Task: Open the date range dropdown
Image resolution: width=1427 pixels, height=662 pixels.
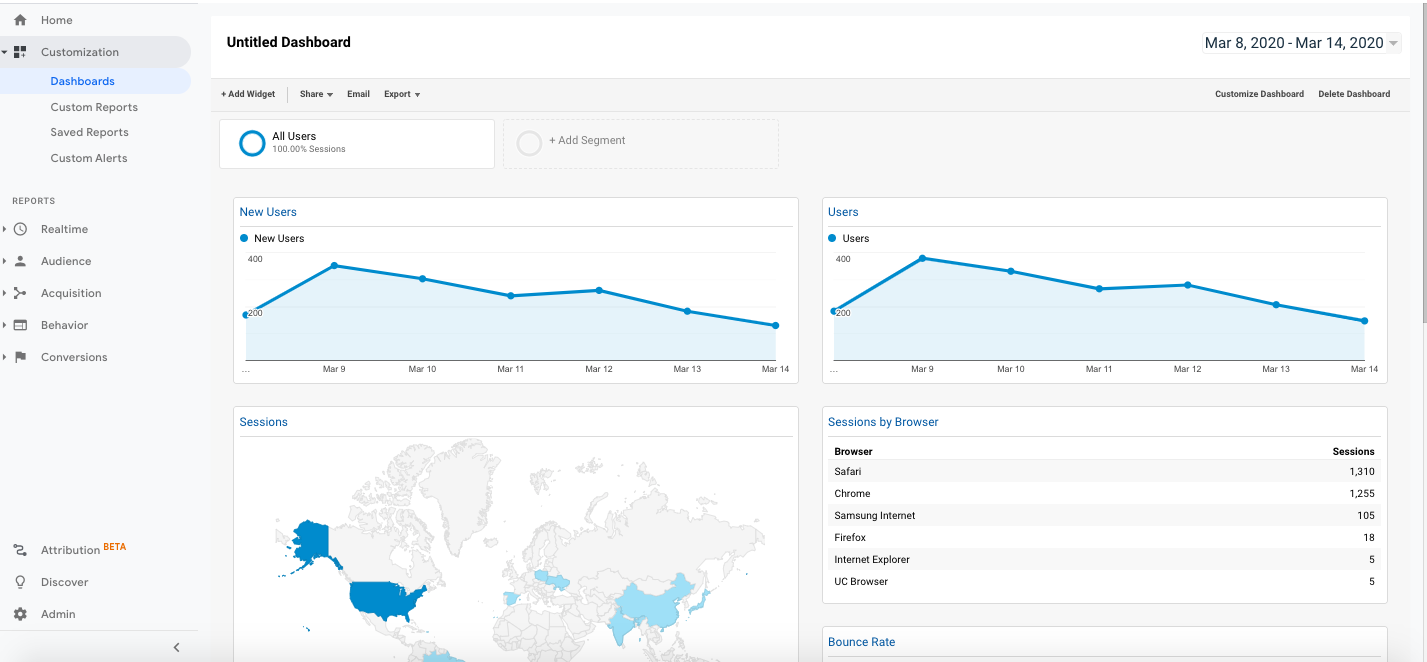Action: tap(1300, 43)
